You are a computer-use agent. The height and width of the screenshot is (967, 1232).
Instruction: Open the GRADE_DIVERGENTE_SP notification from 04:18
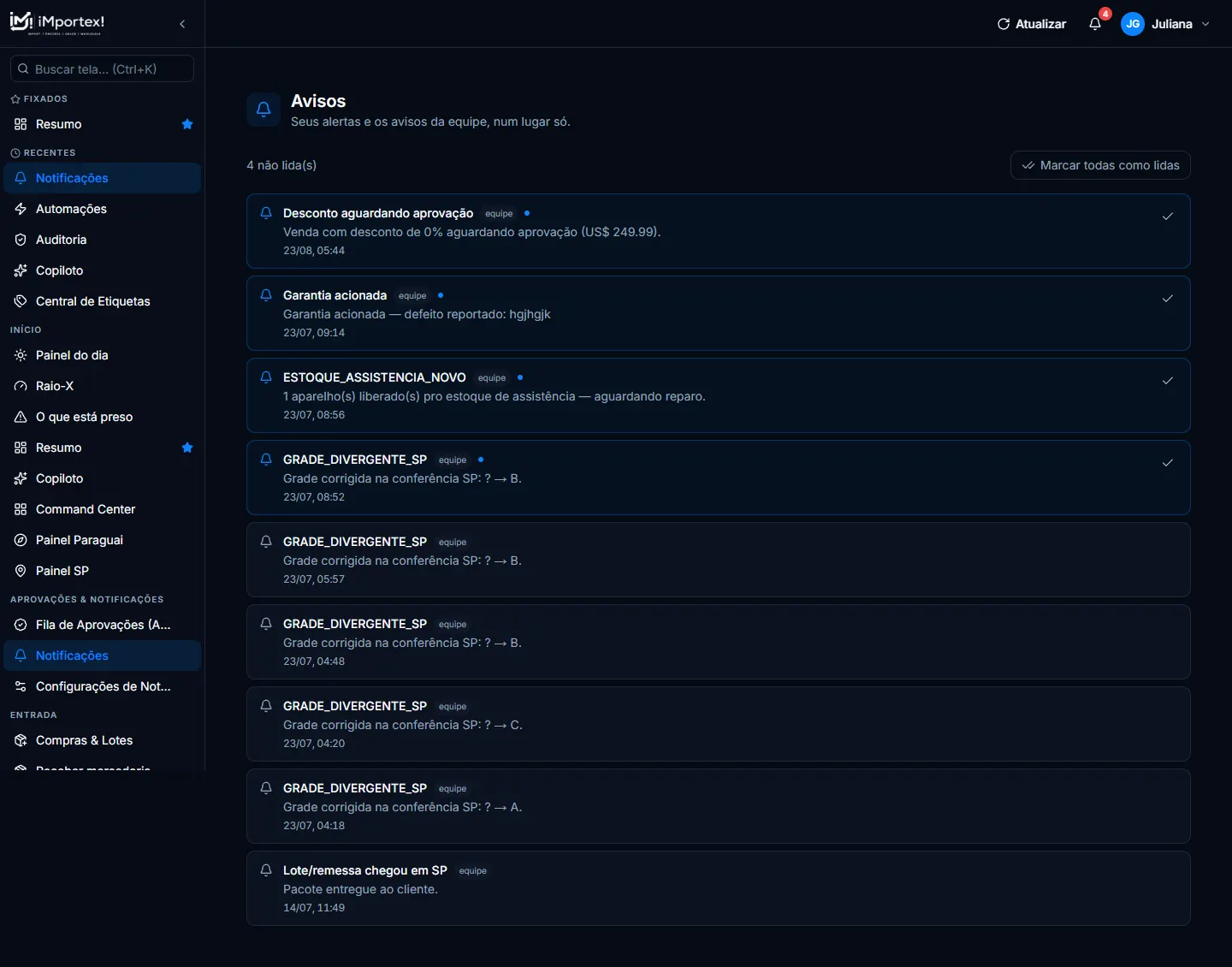[x=719, y=806]
